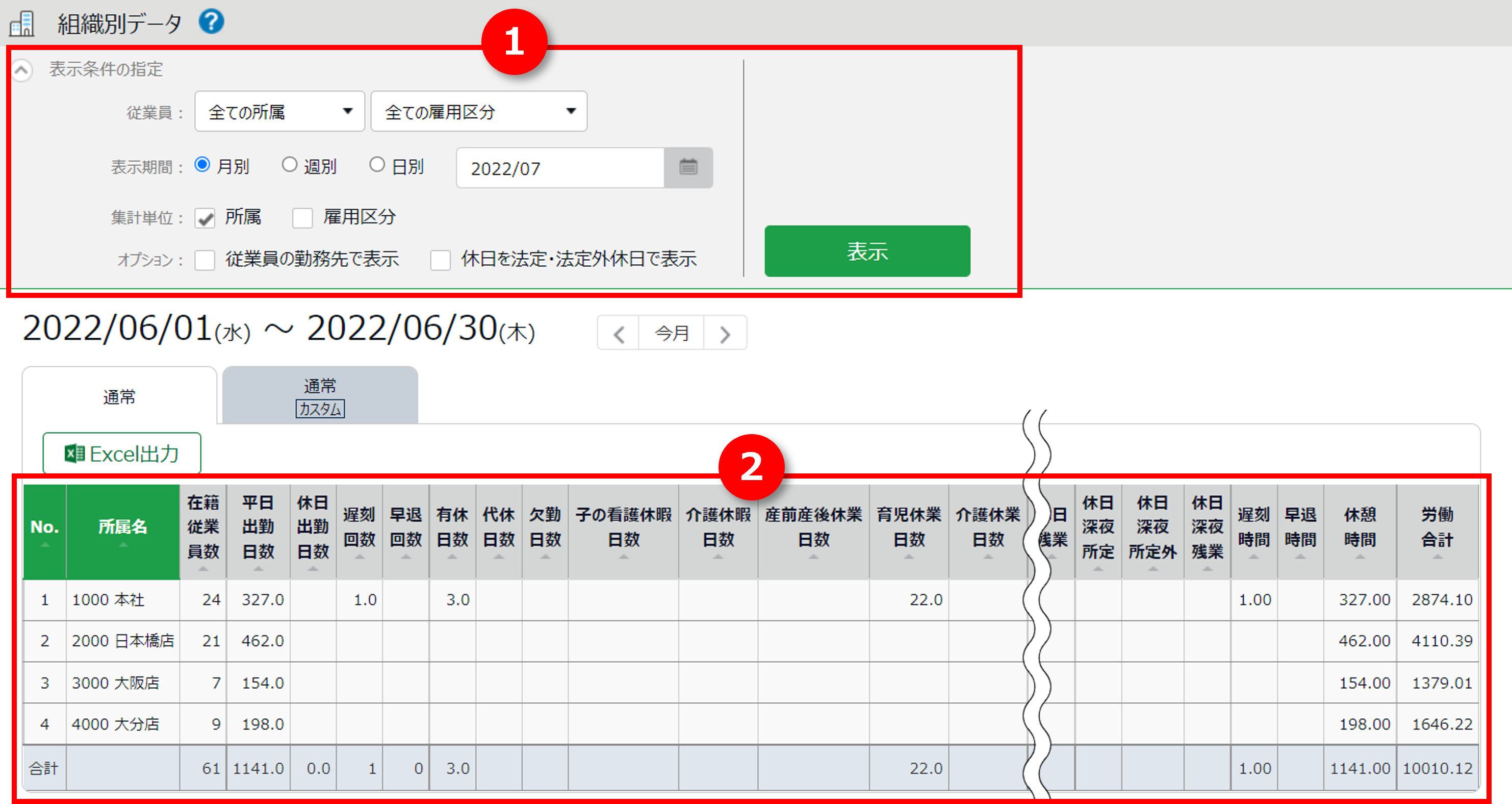Click the organization building icon

[22, 23]
